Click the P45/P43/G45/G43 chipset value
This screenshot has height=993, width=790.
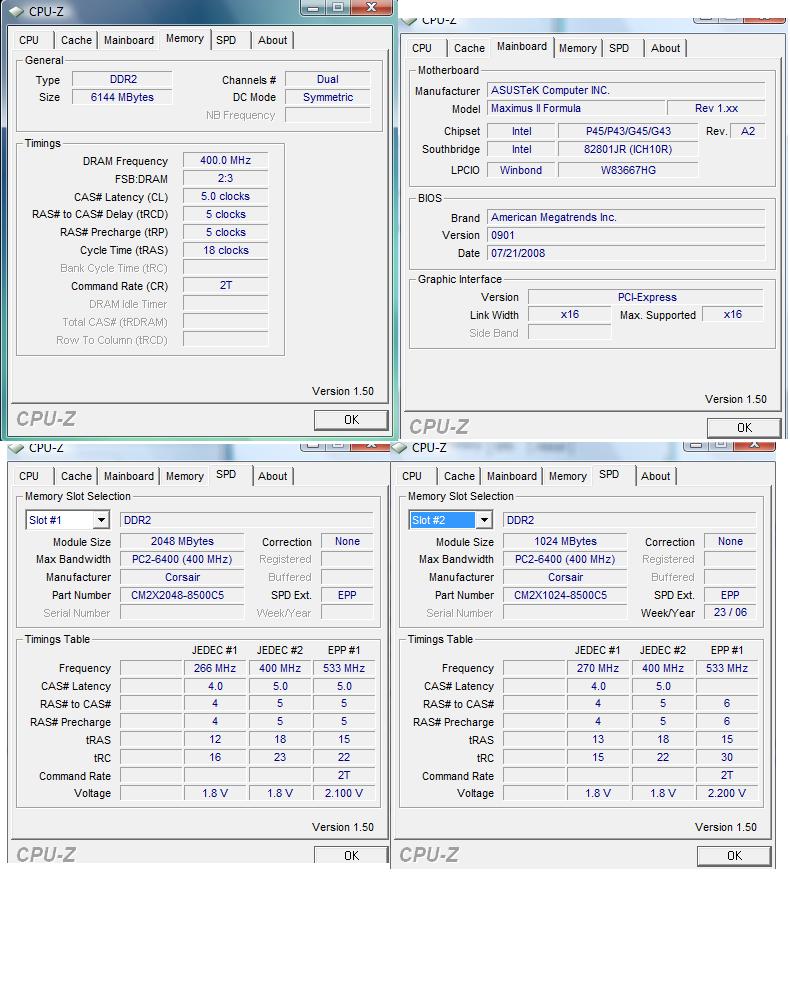[x=628, y=131]
